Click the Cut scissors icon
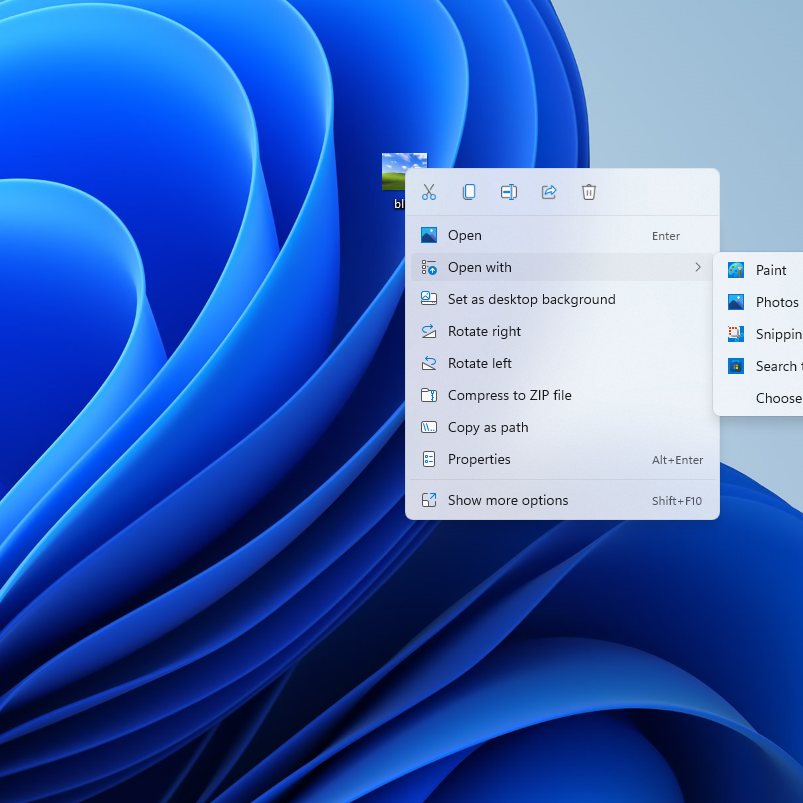Viewport: 803px width, 803px height. point(429,192)
